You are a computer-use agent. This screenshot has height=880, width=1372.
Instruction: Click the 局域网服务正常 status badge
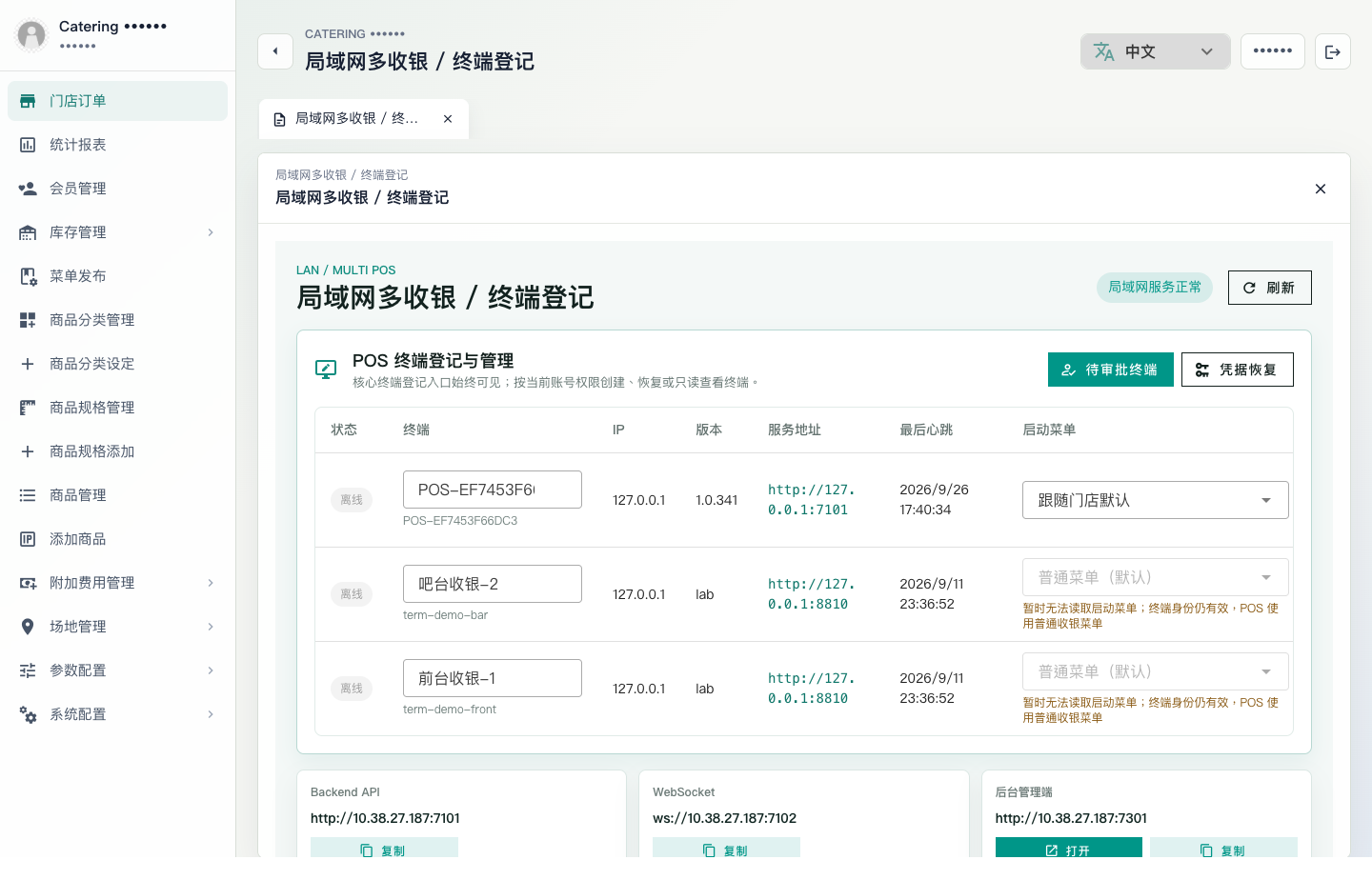[x=1155, y=288]
